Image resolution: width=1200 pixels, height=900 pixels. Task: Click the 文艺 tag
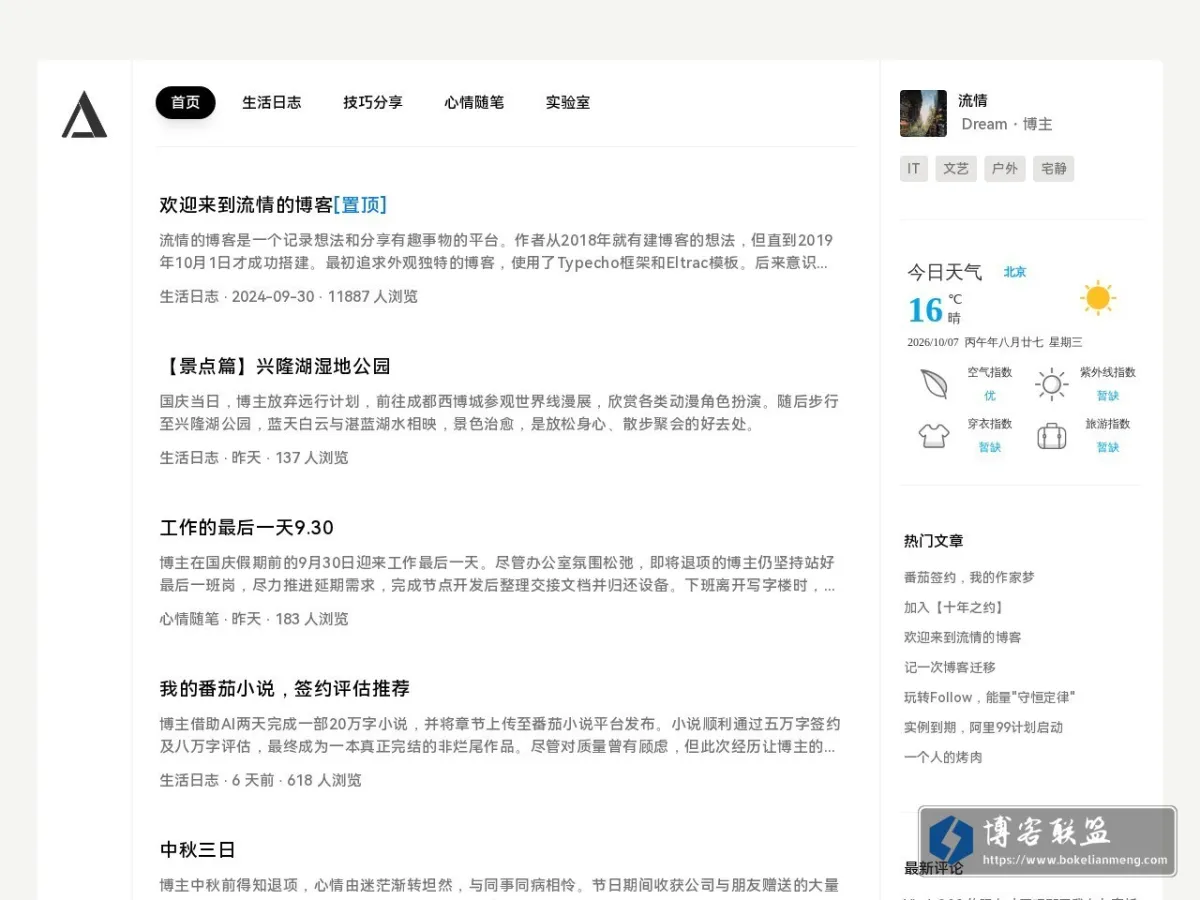pyautogui.click(x=956, y=169)
